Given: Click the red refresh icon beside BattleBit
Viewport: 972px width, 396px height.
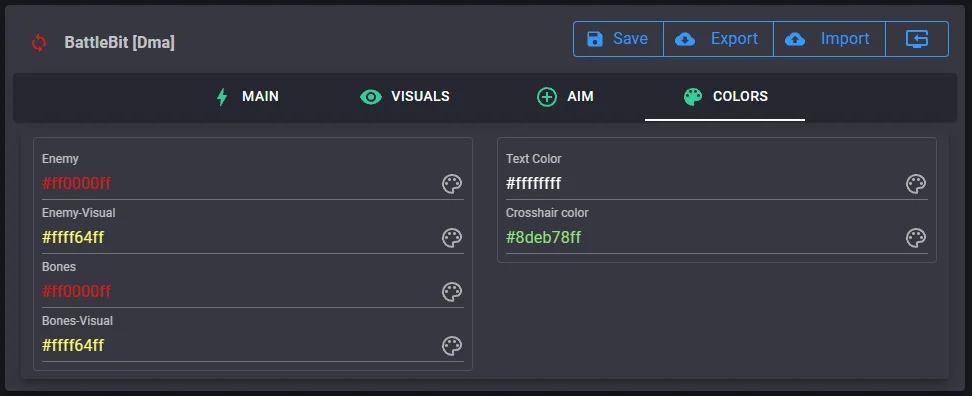Looking at the screenshot, I should point(39,43).
